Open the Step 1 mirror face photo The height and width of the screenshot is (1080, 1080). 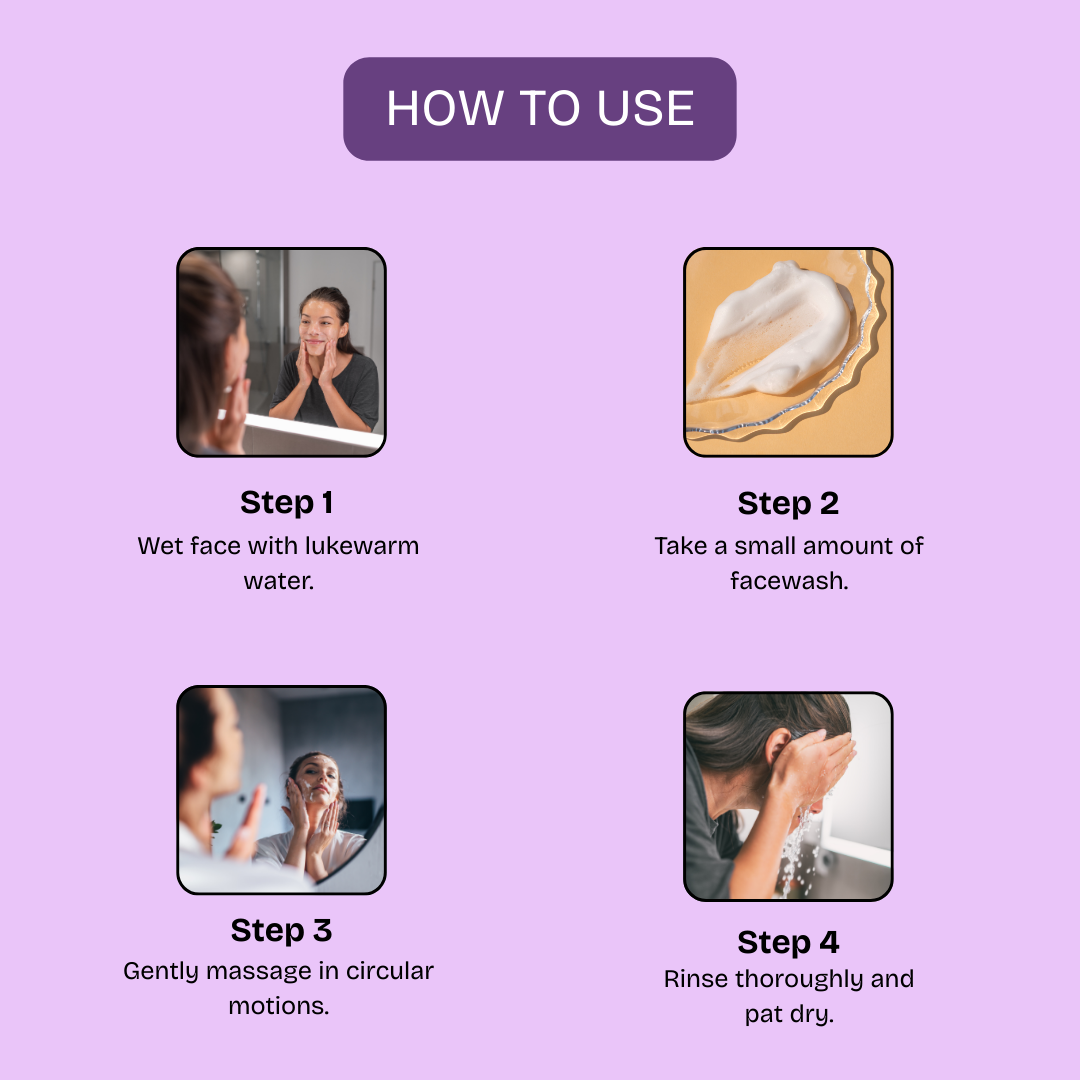(x=281, y=352)
